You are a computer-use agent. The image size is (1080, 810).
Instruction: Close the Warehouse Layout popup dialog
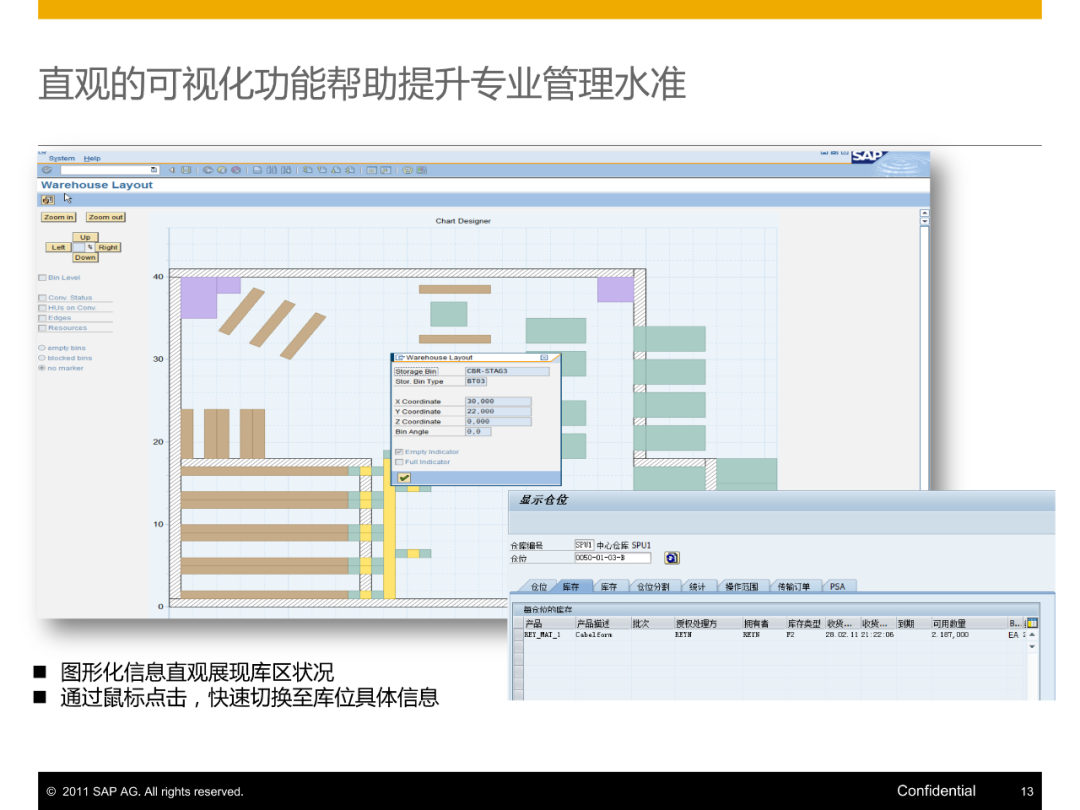(x=544, y=357)
